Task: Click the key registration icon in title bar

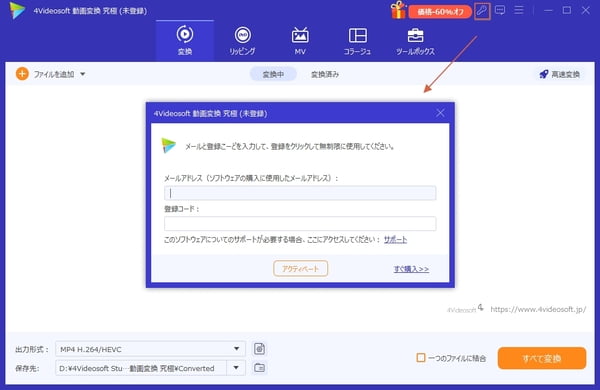Action: click(x=482, y=11)
